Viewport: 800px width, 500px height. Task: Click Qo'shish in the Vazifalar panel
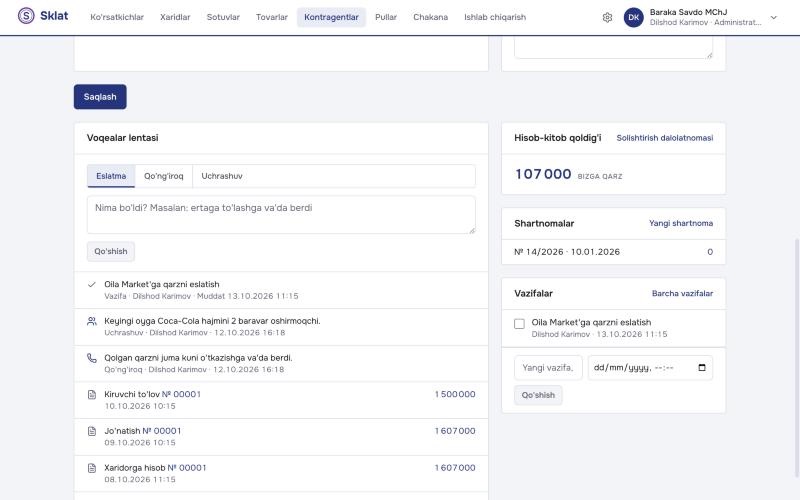538,395
